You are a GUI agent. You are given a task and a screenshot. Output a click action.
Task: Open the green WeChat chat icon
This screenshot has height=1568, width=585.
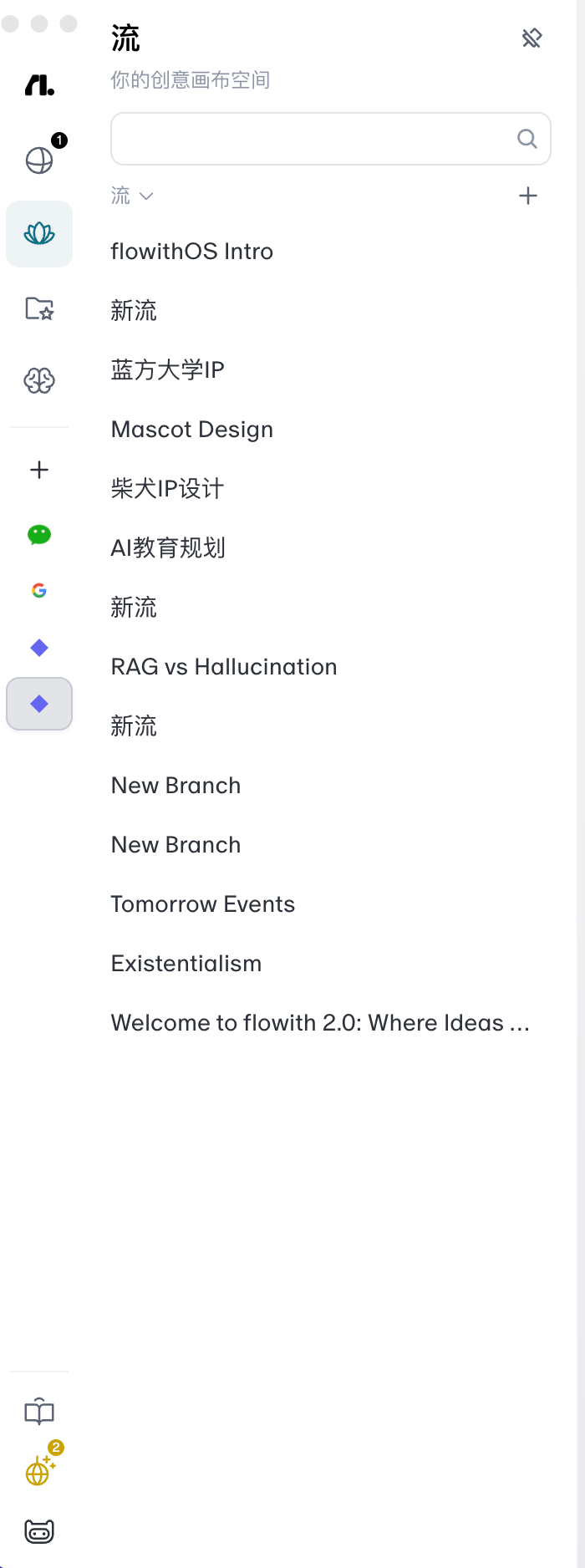coord(39,535)
